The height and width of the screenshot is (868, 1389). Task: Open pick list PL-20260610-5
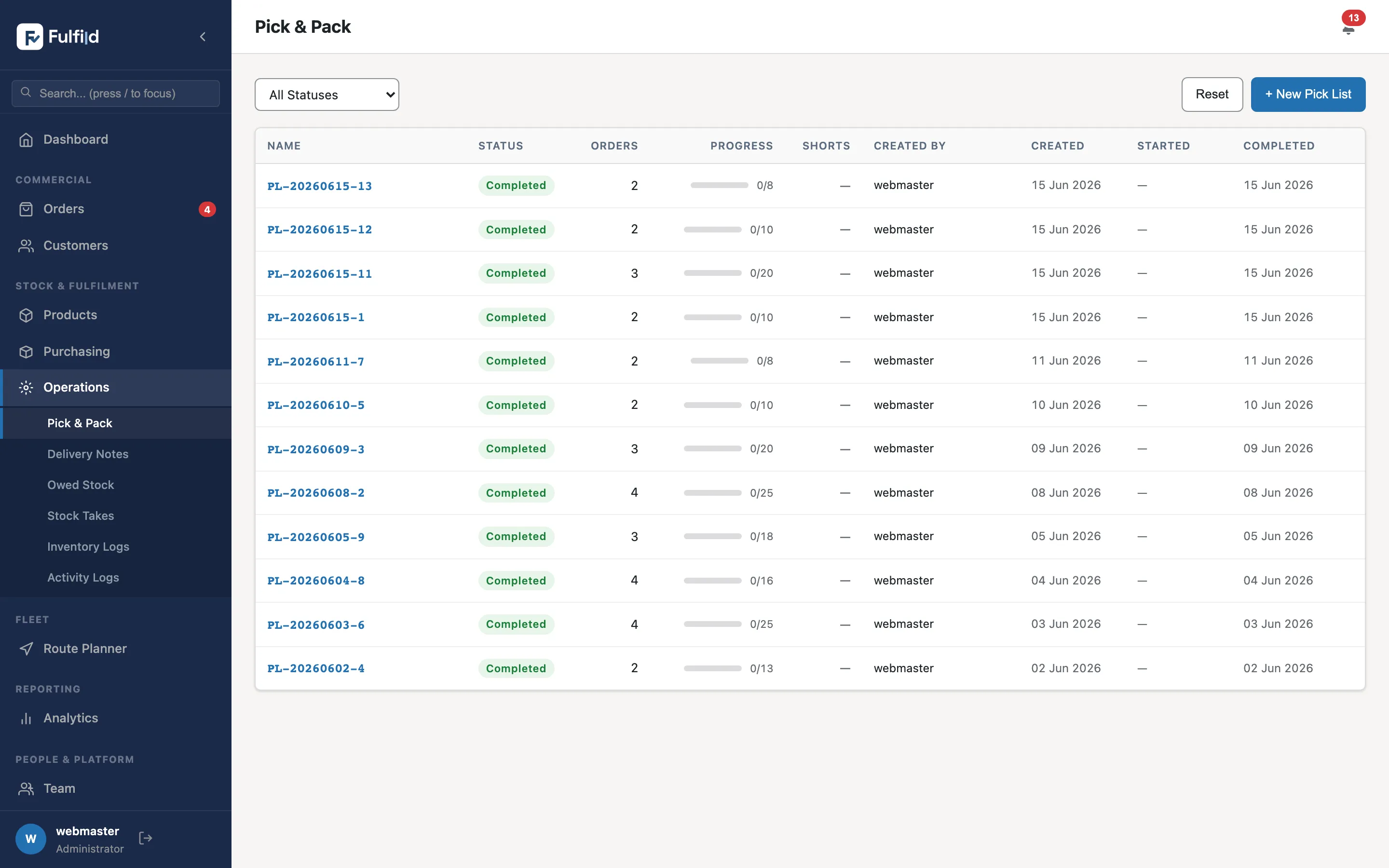click(x=316, y=405)
